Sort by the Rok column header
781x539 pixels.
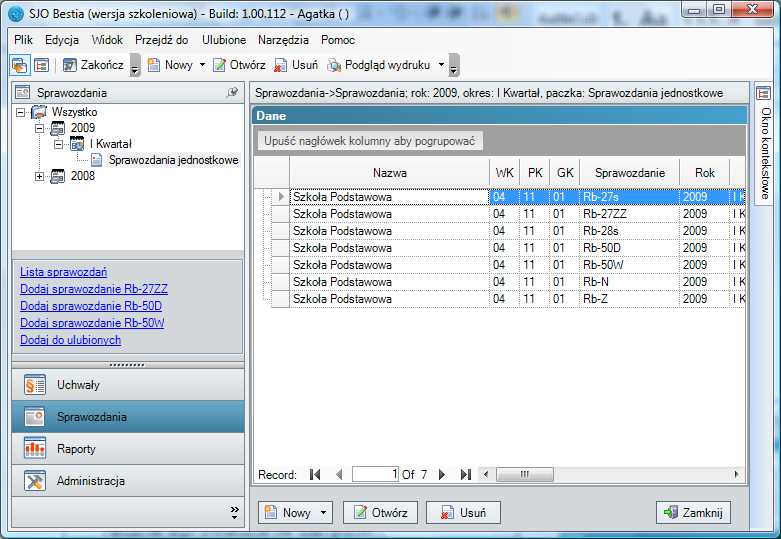(704, 173)
